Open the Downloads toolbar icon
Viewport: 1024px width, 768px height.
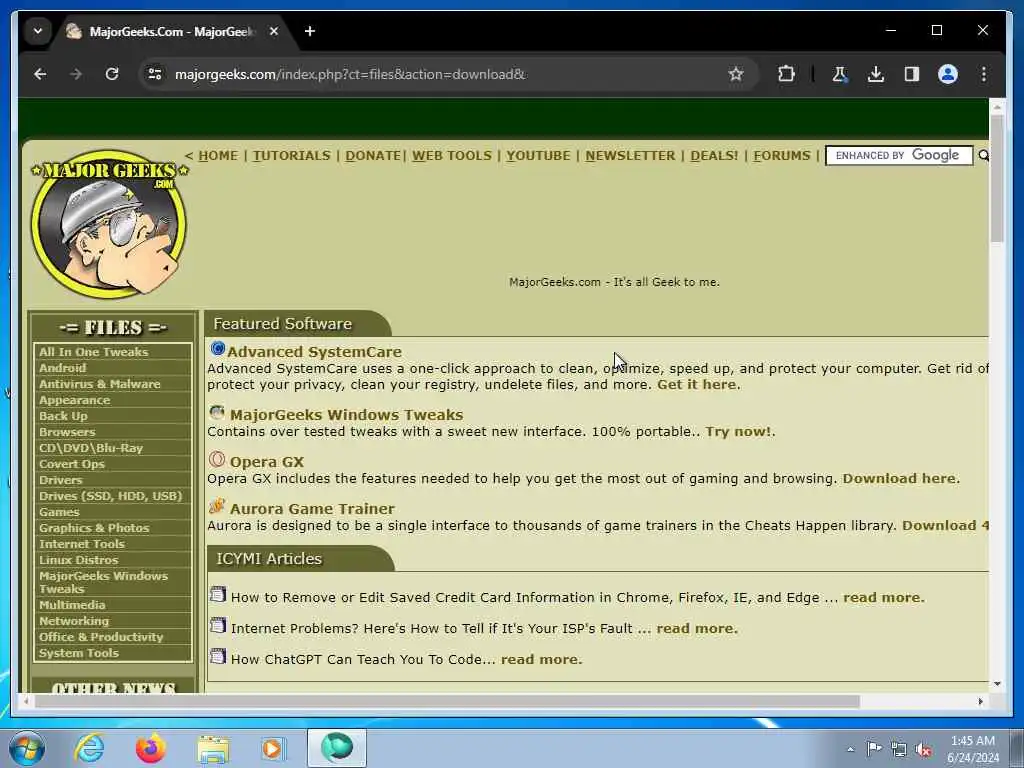pos(876,74)
